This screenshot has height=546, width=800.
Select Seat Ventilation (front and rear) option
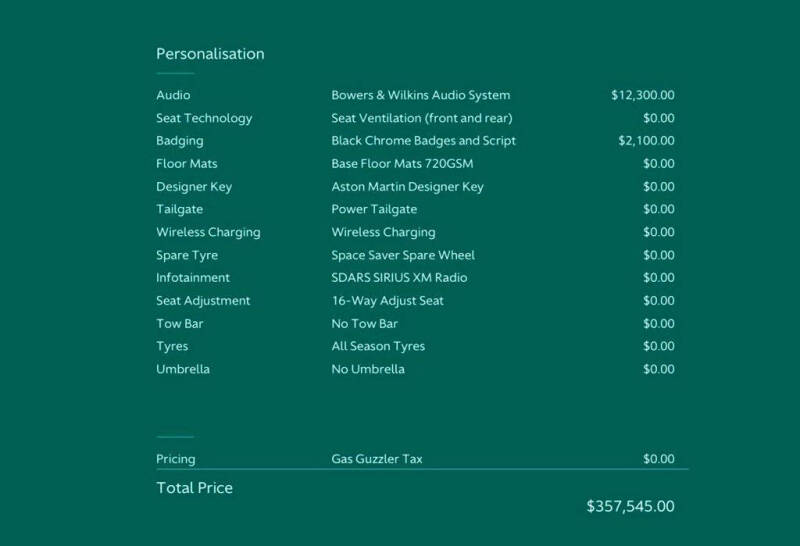[422, 118]
